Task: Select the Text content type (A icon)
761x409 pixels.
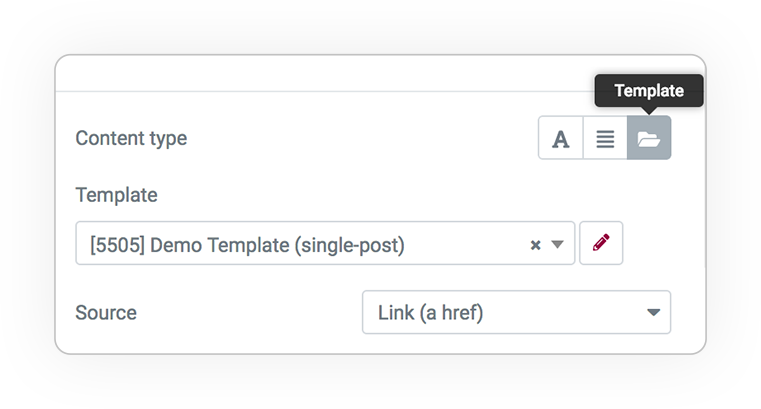Action: tap(561, 138)
